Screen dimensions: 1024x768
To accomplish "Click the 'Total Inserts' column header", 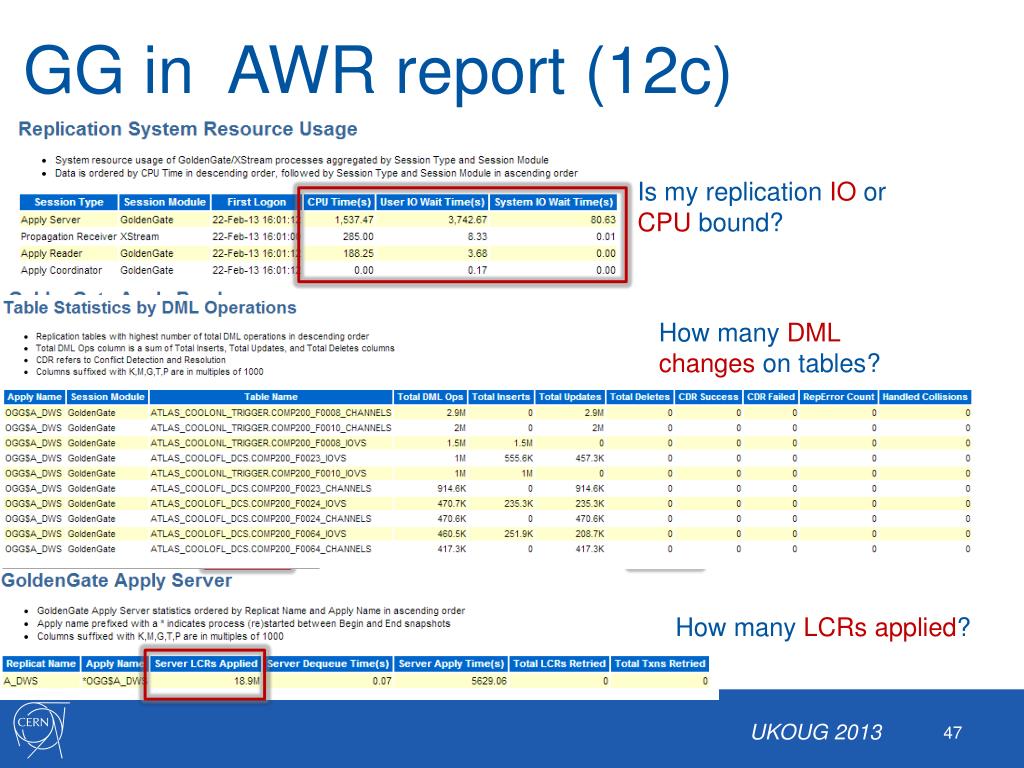I will point(501,397).
